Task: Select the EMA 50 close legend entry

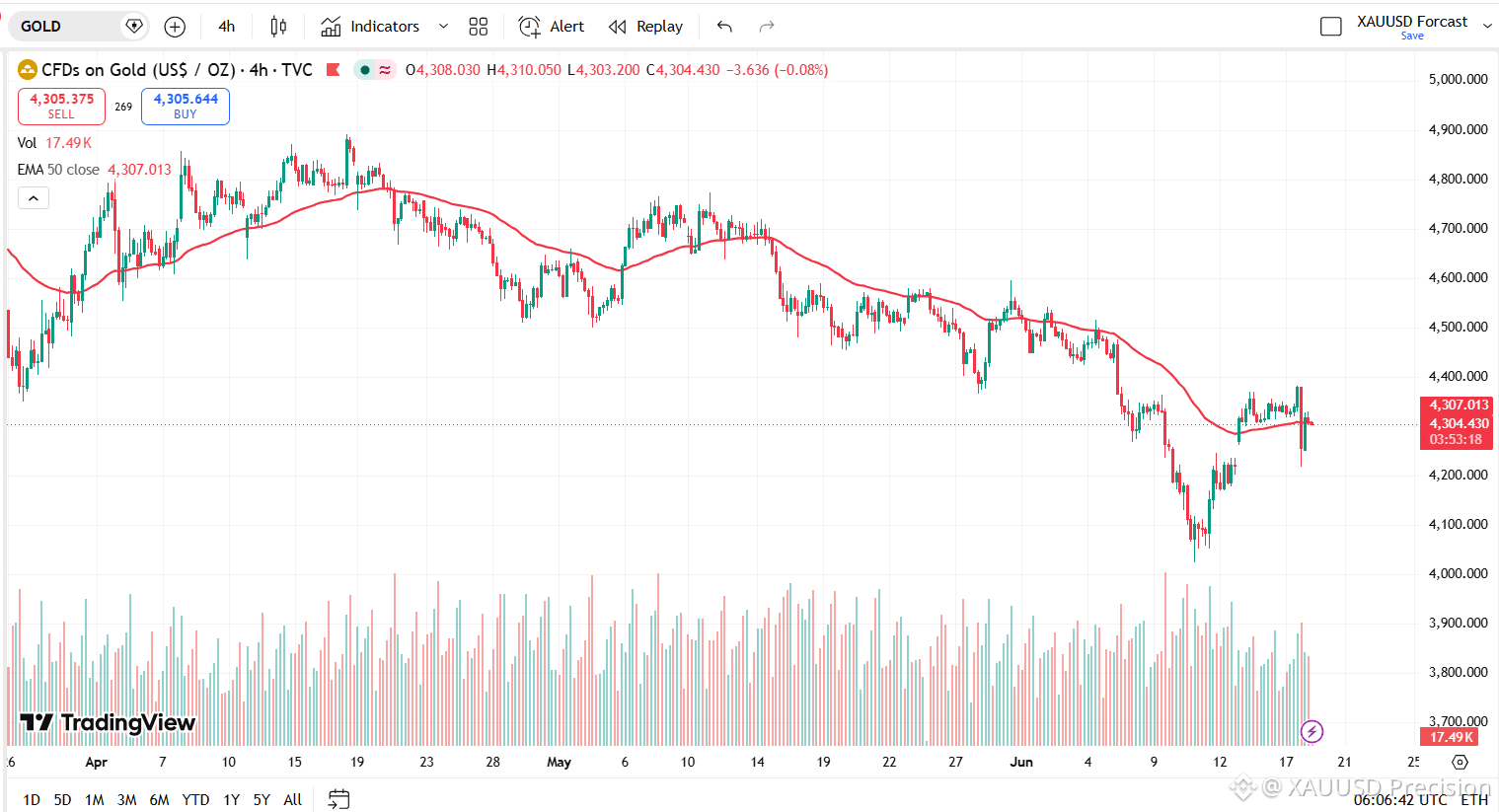Action: [94, 170]
